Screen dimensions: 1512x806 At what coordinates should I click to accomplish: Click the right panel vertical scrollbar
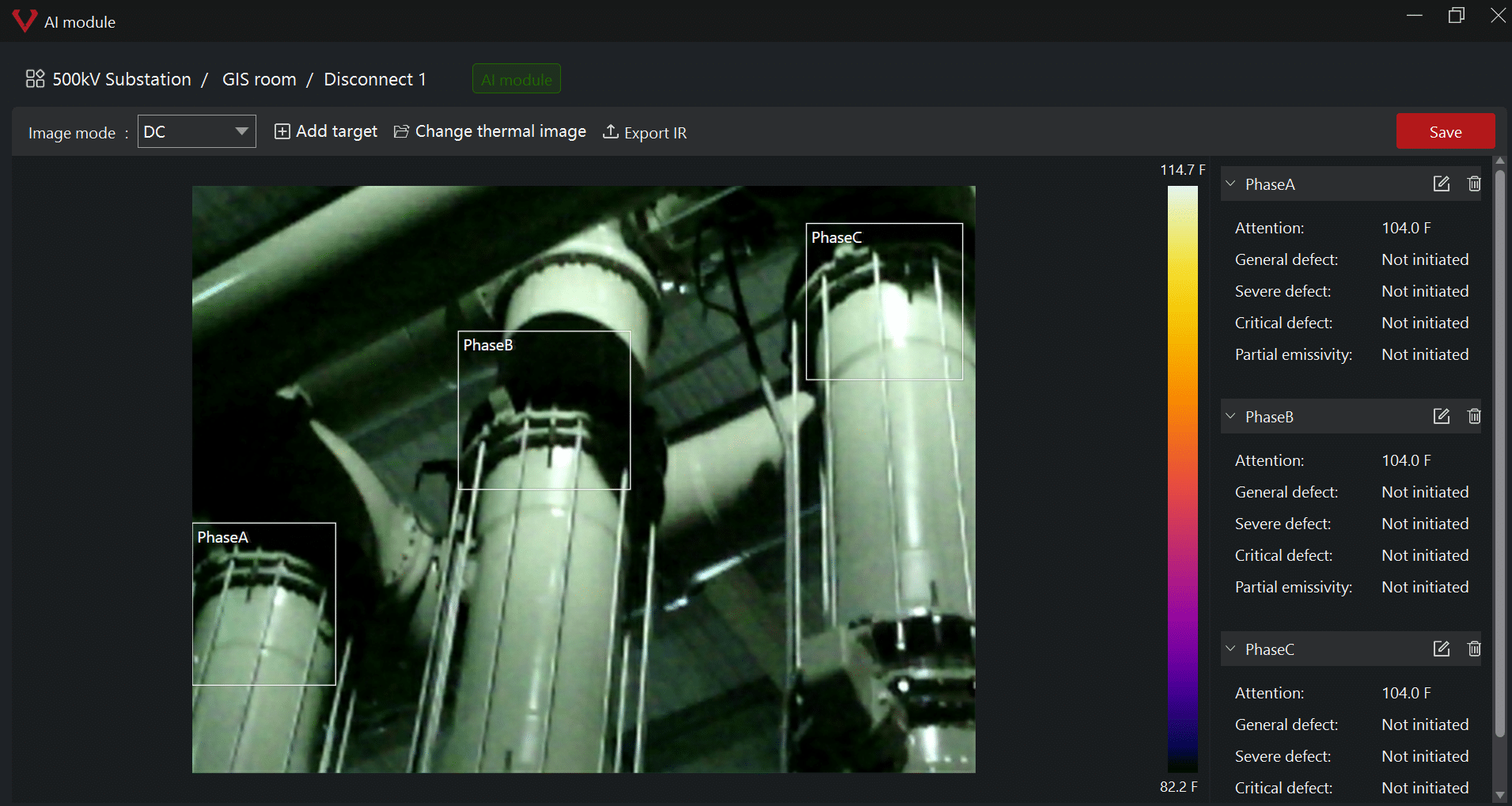tap(1500, 452)
